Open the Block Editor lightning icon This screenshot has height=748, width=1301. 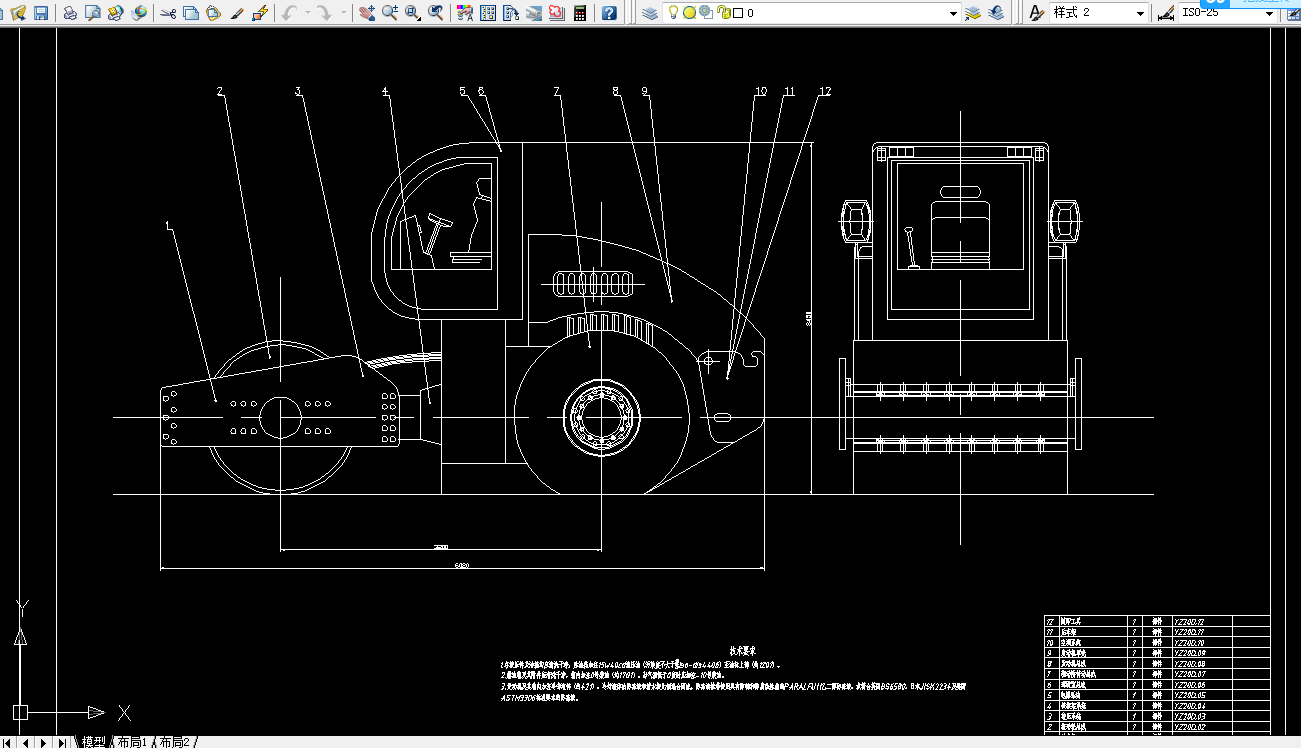point(260,13)
